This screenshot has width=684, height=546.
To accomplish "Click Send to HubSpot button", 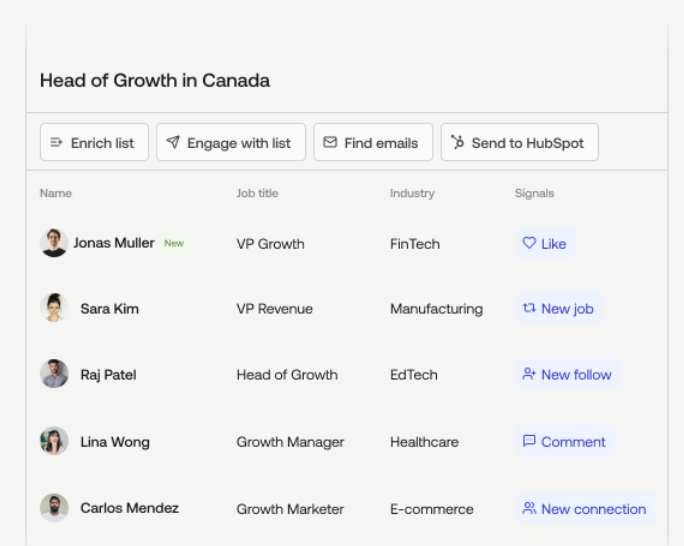I will coord(520,142).
